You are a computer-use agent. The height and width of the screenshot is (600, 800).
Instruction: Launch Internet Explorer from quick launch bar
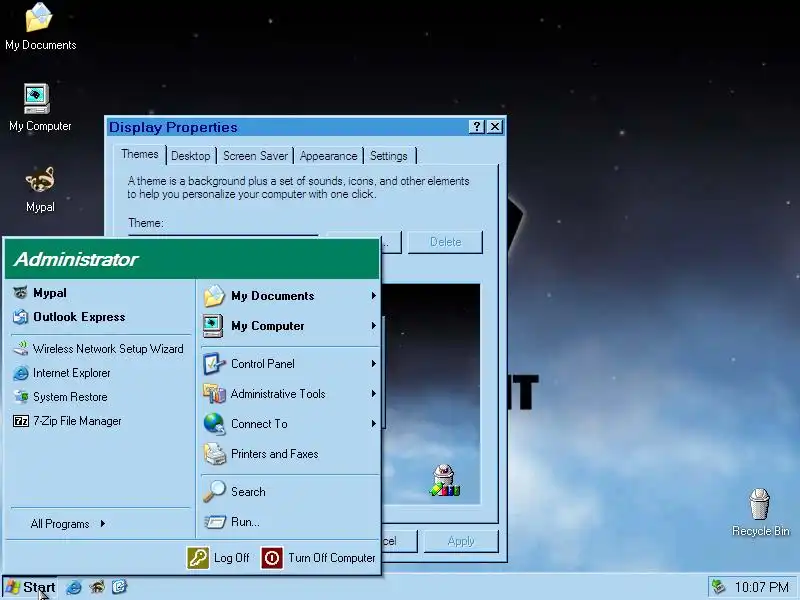click(73, 587)
